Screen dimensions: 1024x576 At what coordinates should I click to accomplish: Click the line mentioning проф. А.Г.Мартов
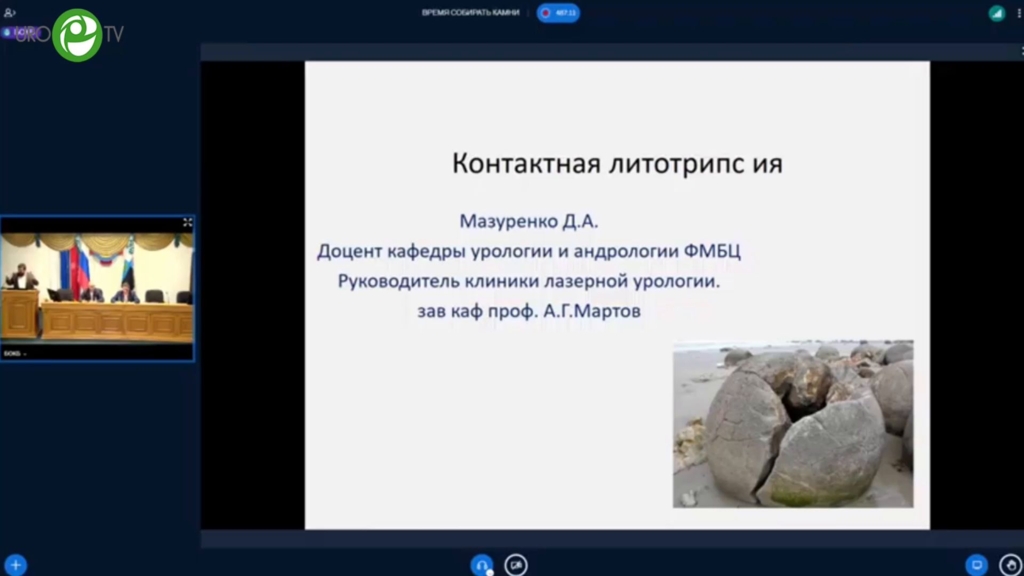click(x=528, y=311)
